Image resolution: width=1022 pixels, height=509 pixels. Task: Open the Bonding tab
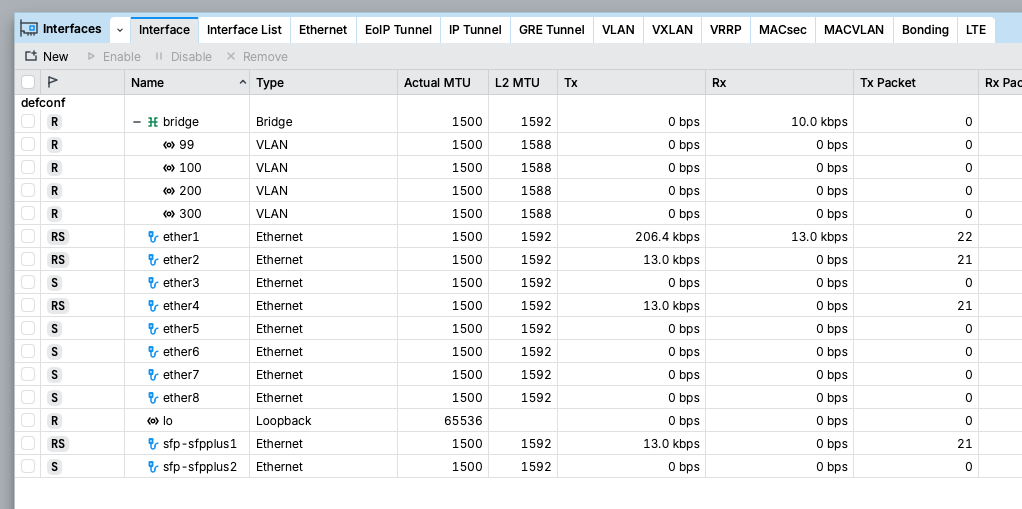(925, 30)
